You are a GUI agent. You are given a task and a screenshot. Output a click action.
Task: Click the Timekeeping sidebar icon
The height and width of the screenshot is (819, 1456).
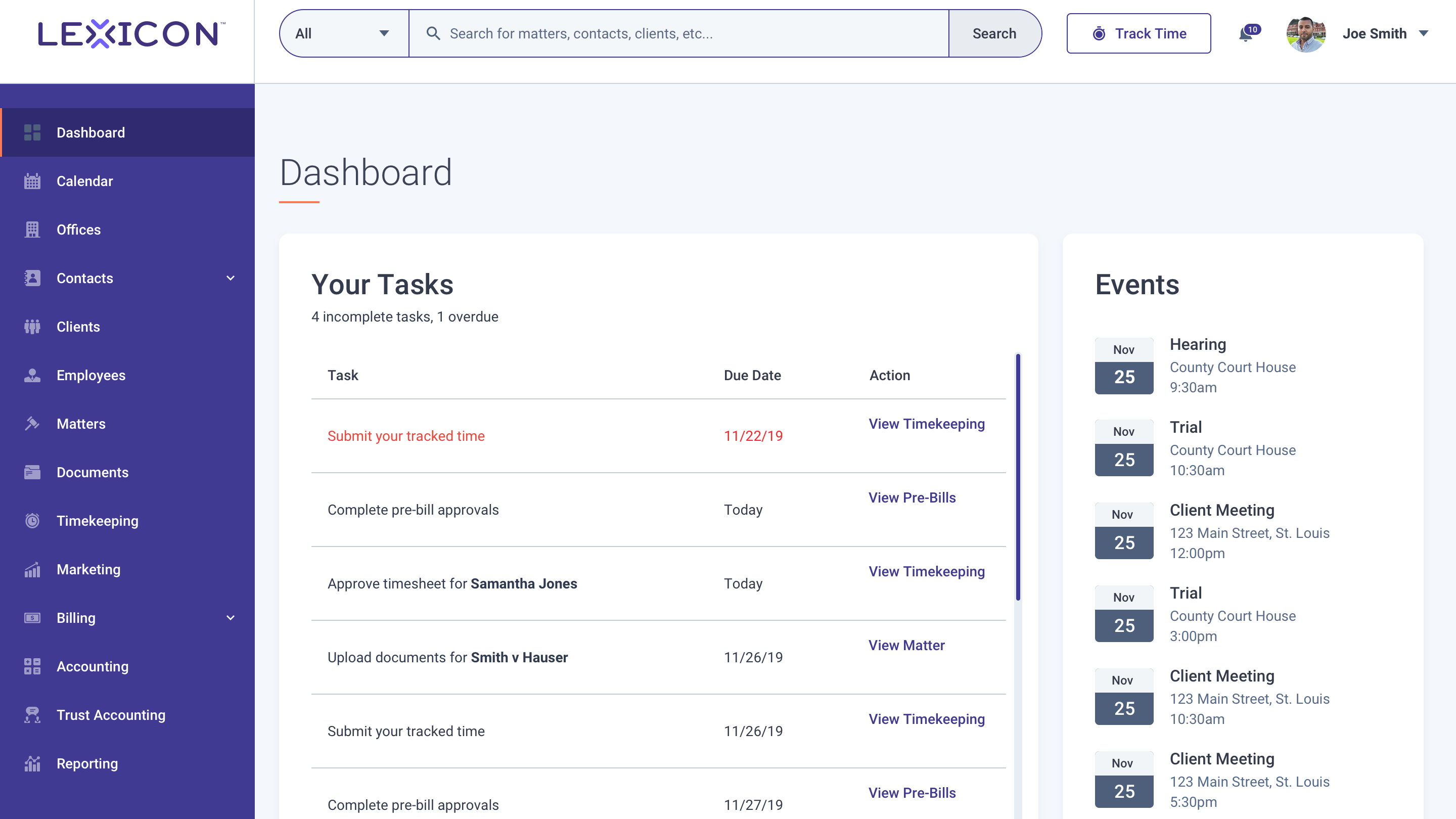tap(32, 521)
